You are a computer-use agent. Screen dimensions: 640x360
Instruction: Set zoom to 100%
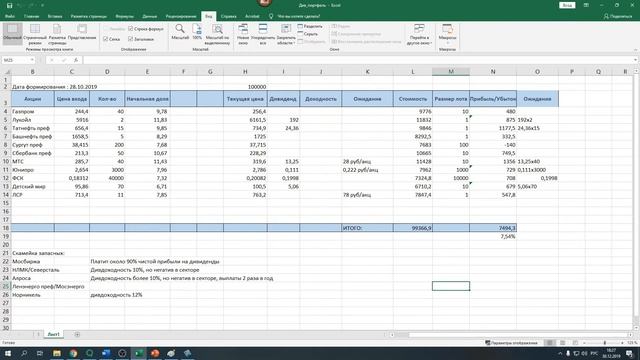197,32
